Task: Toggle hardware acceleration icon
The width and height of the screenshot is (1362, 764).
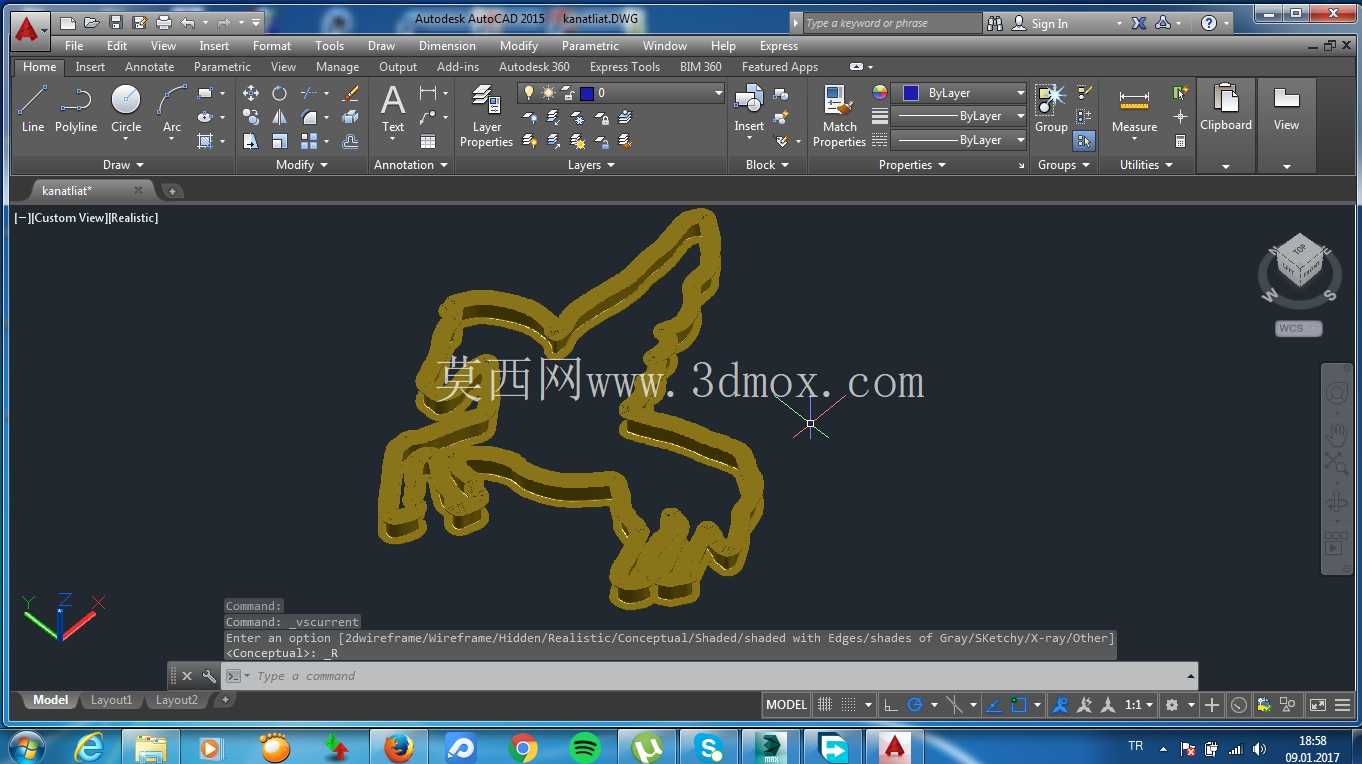Action: [x=1239, y=705]
